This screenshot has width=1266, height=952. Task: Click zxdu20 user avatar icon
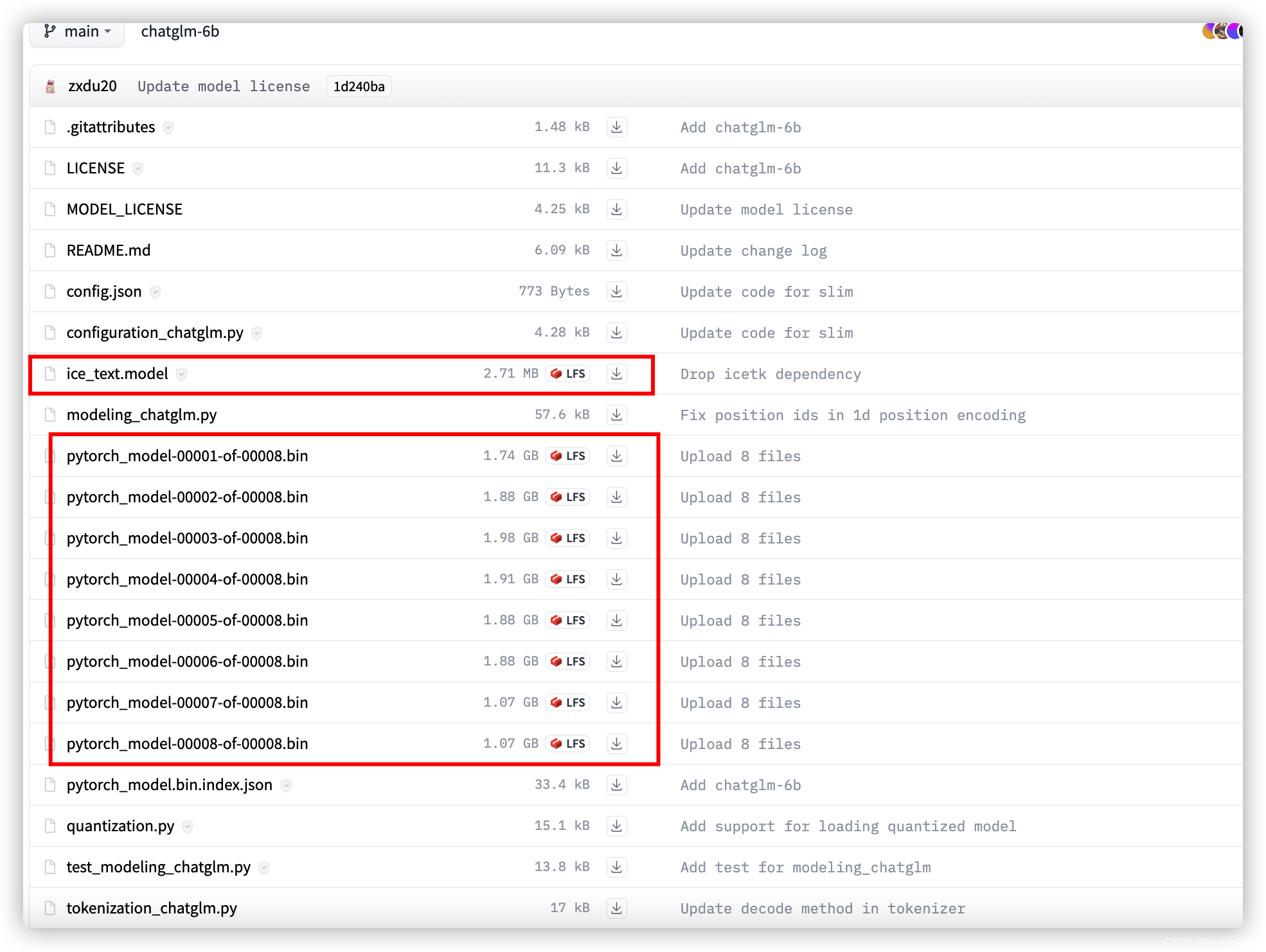(x=50, y=87)
